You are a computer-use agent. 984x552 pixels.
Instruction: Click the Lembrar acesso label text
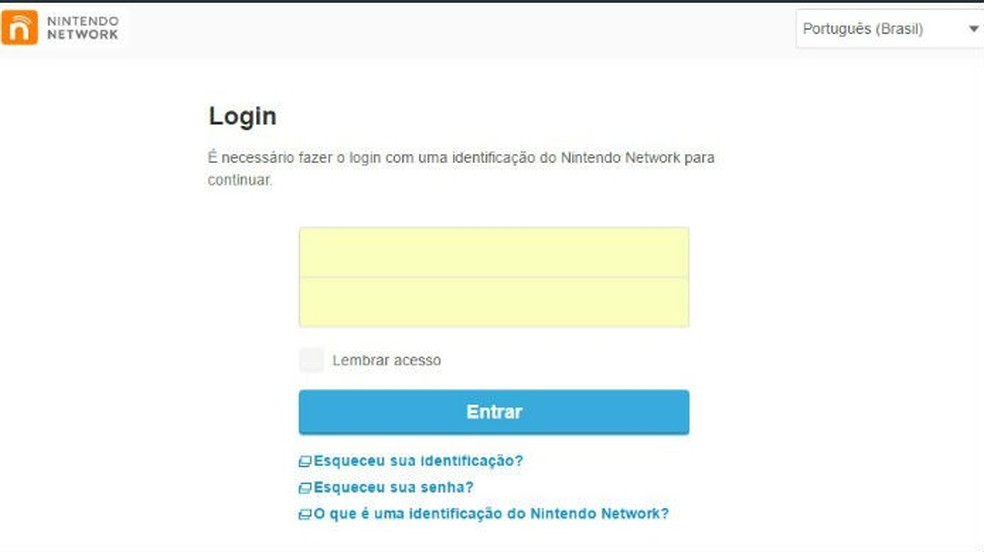point(387,361)
